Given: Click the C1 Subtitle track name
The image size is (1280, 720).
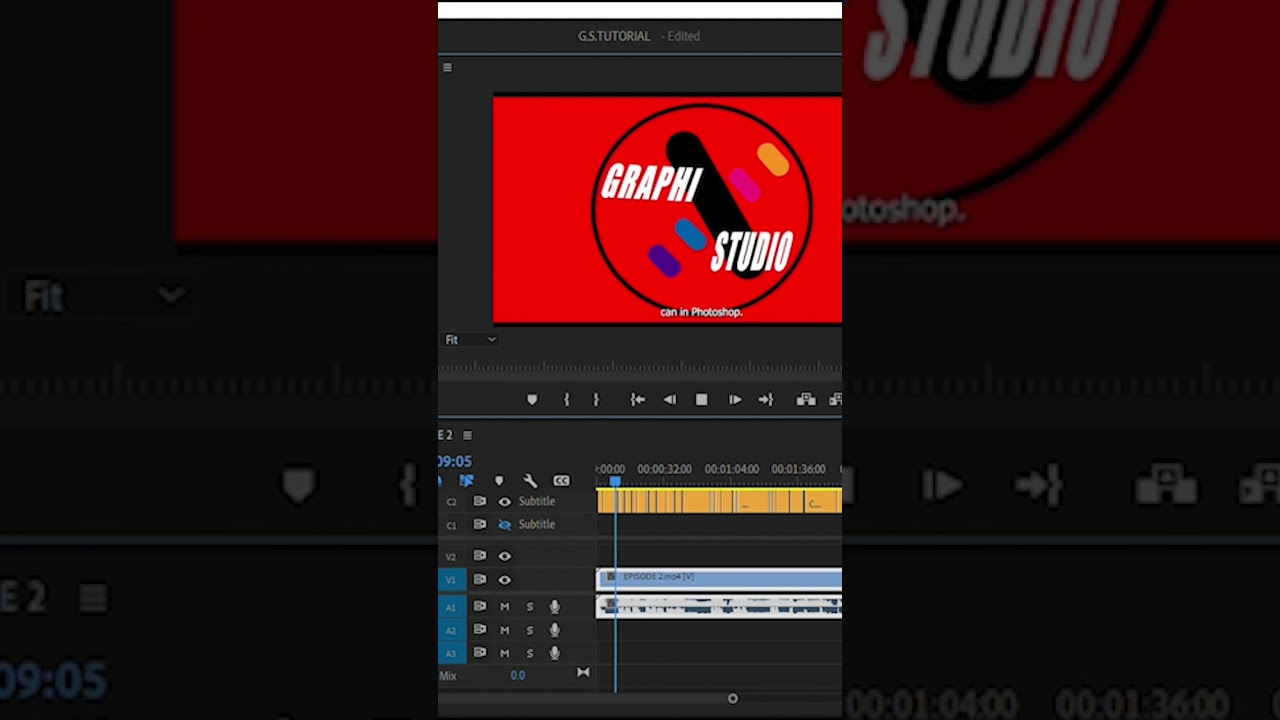Looking at the screenshot, I should click(536, 525).
